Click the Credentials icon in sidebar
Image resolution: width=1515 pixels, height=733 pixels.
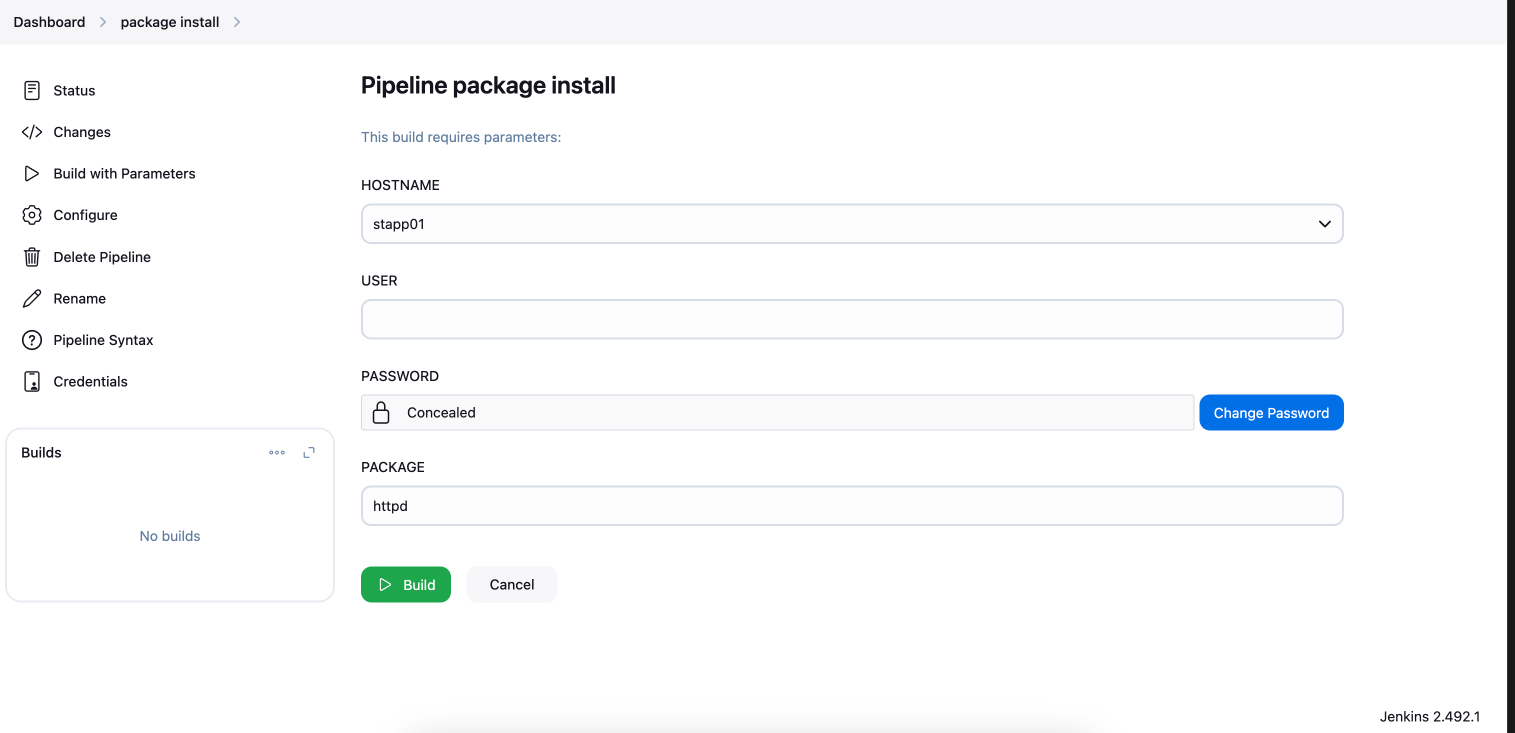(32, 381)
